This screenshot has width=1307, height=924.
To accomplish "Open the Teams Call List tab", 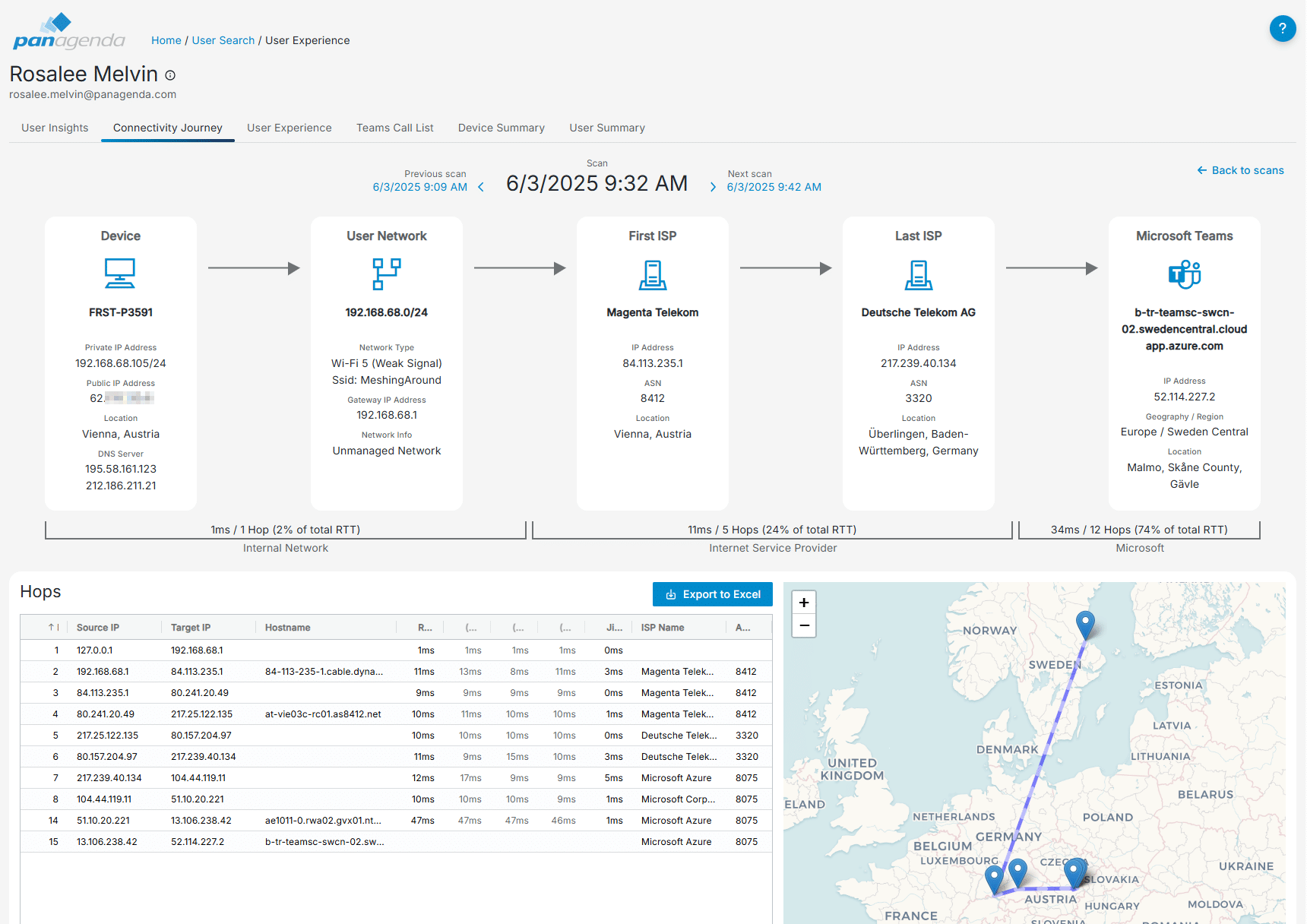I will point(394,128).
